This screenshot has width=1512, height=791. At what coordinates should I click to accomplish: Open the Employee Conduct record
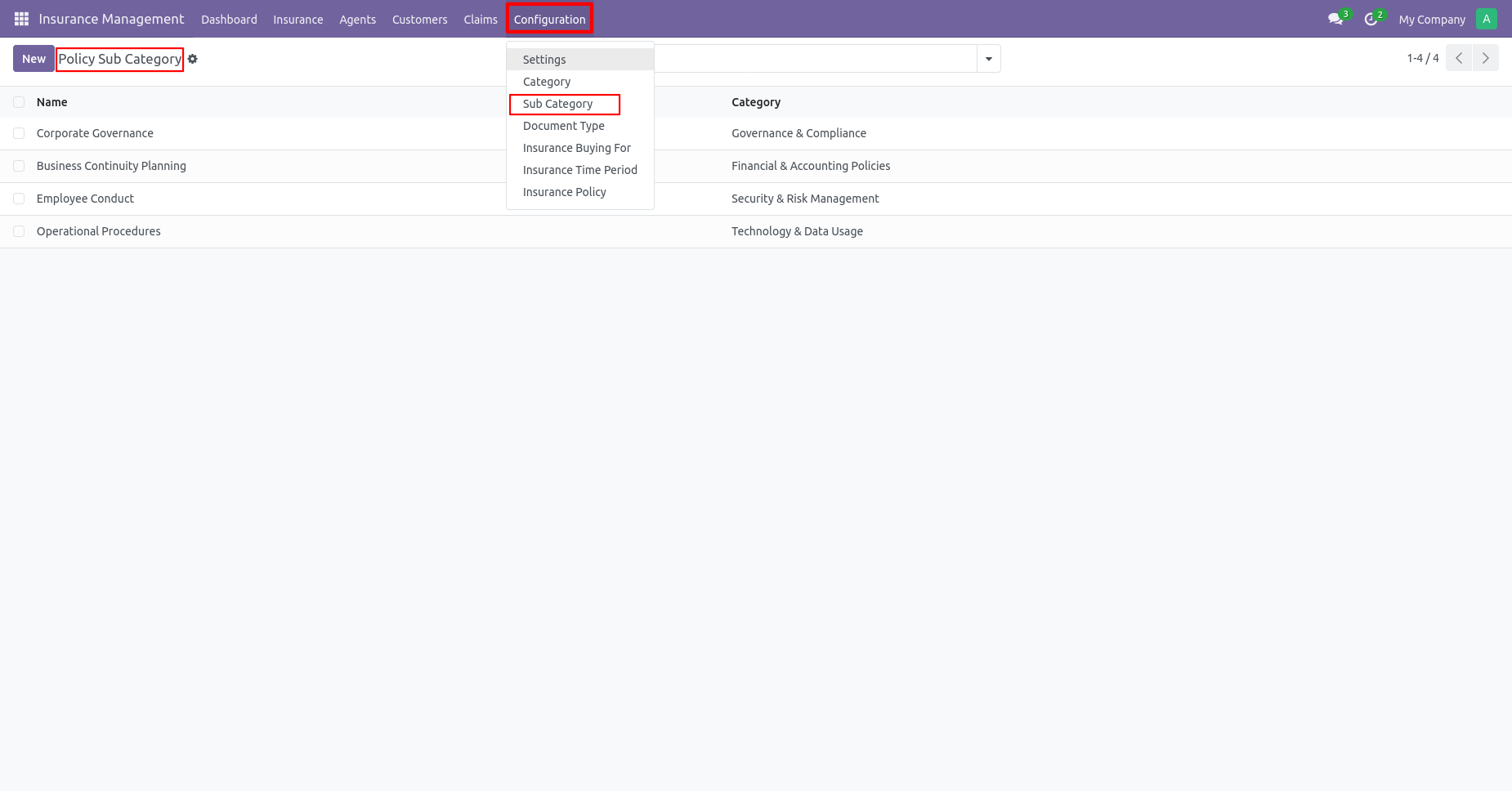(x=85, y=199)
